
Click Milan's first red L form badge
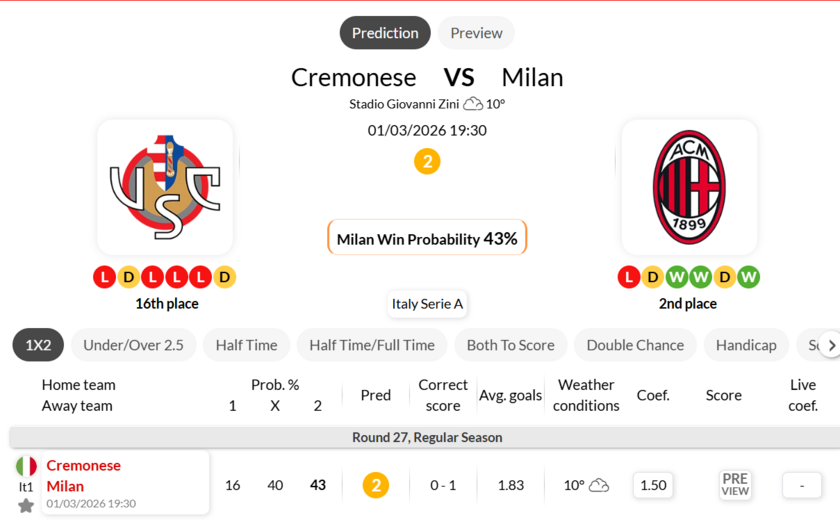pos(629,277)
